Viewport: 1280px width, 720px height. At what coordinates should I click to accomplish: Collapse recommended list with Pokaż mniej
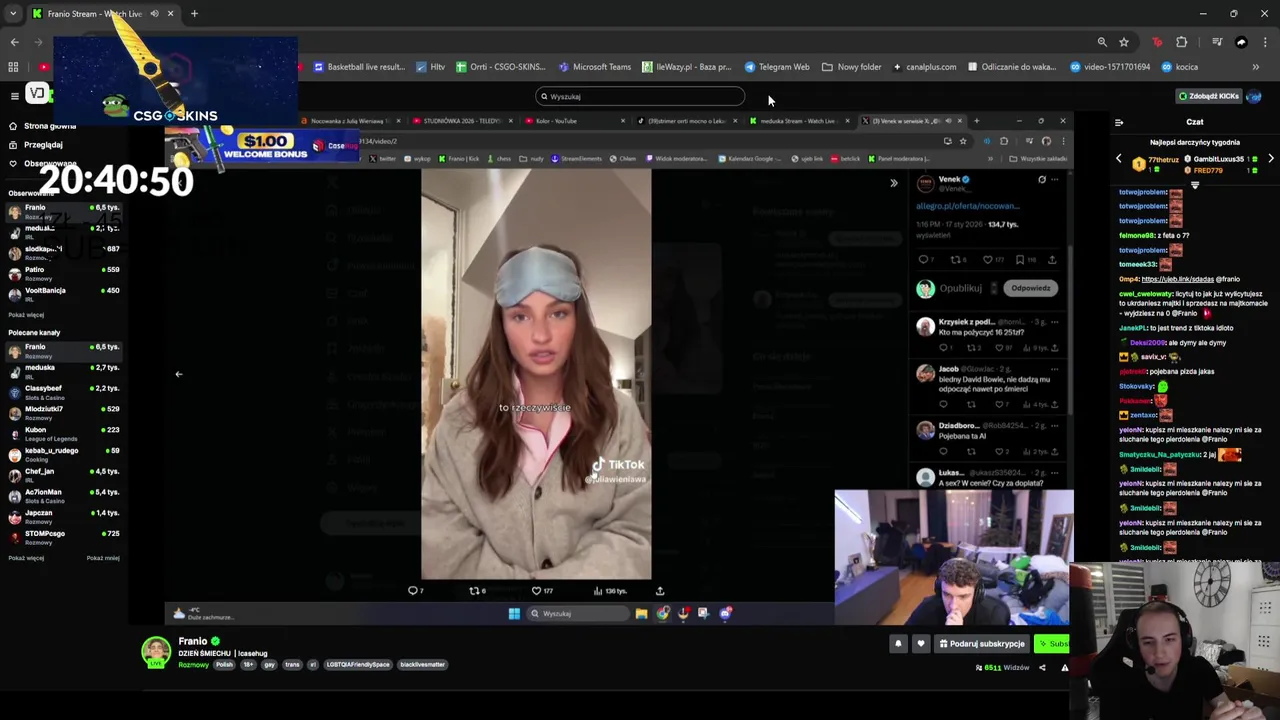pos(103,558)
